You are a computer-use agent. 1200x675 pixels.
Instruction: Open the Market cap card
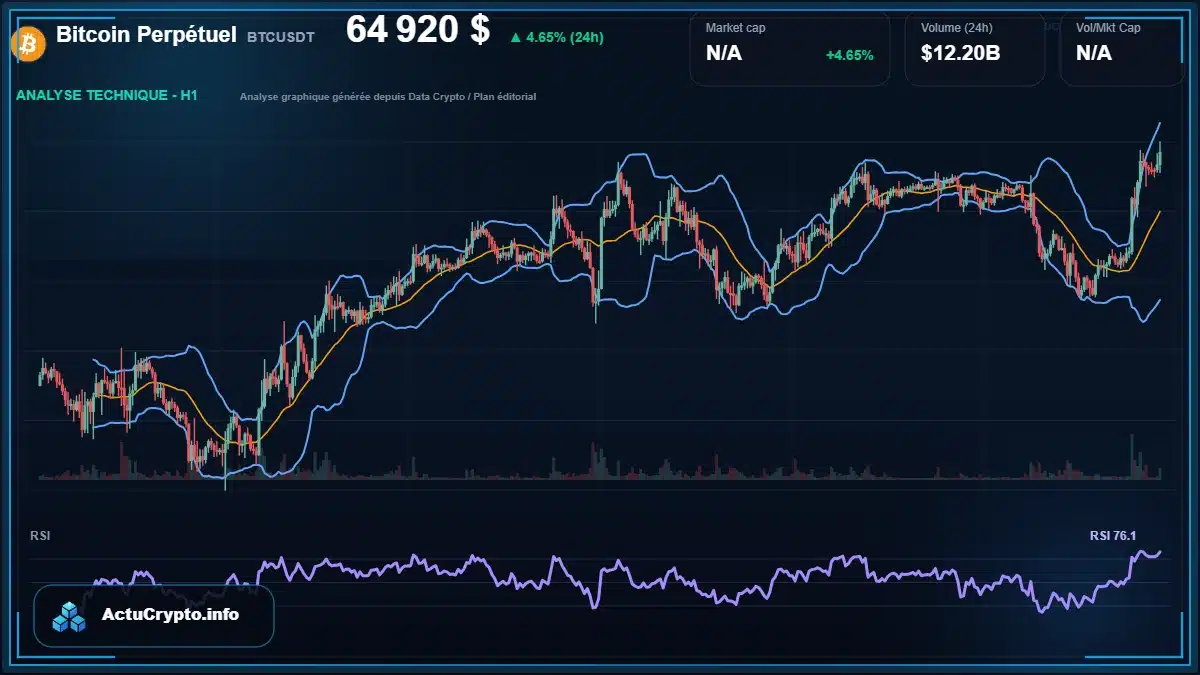tap(790, 48)
